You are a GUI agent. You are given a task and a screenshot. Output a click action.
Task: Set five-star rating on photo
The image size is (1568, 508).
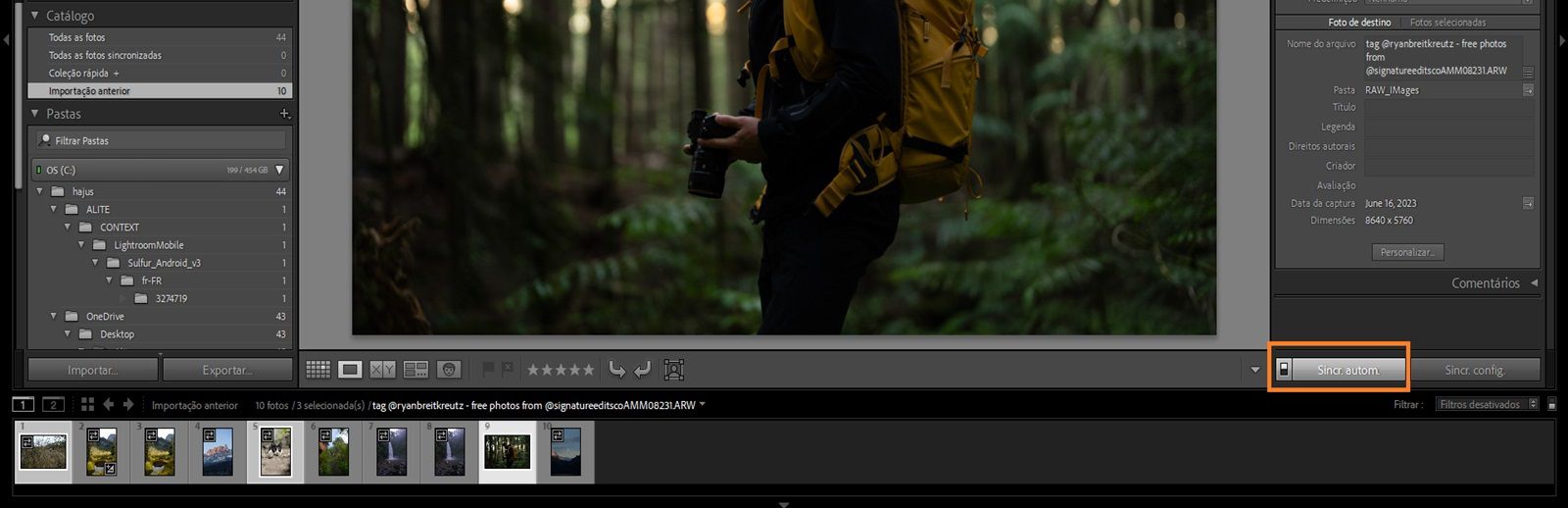click(x=588, y=370)
